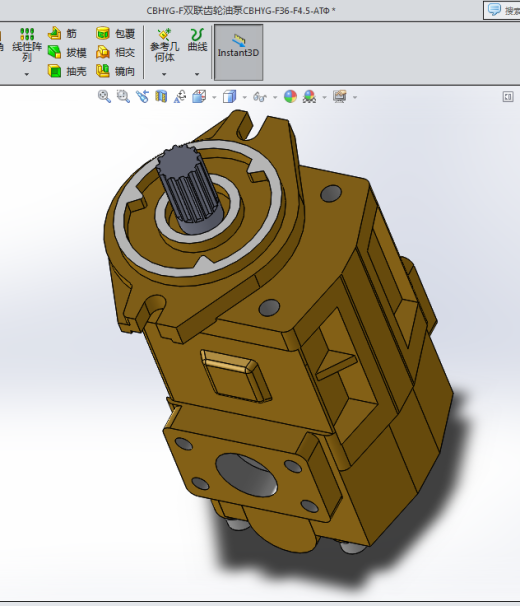Expand the 线性阵列 dropdown arrow
The image size is (520, 606).
[26, 74]
